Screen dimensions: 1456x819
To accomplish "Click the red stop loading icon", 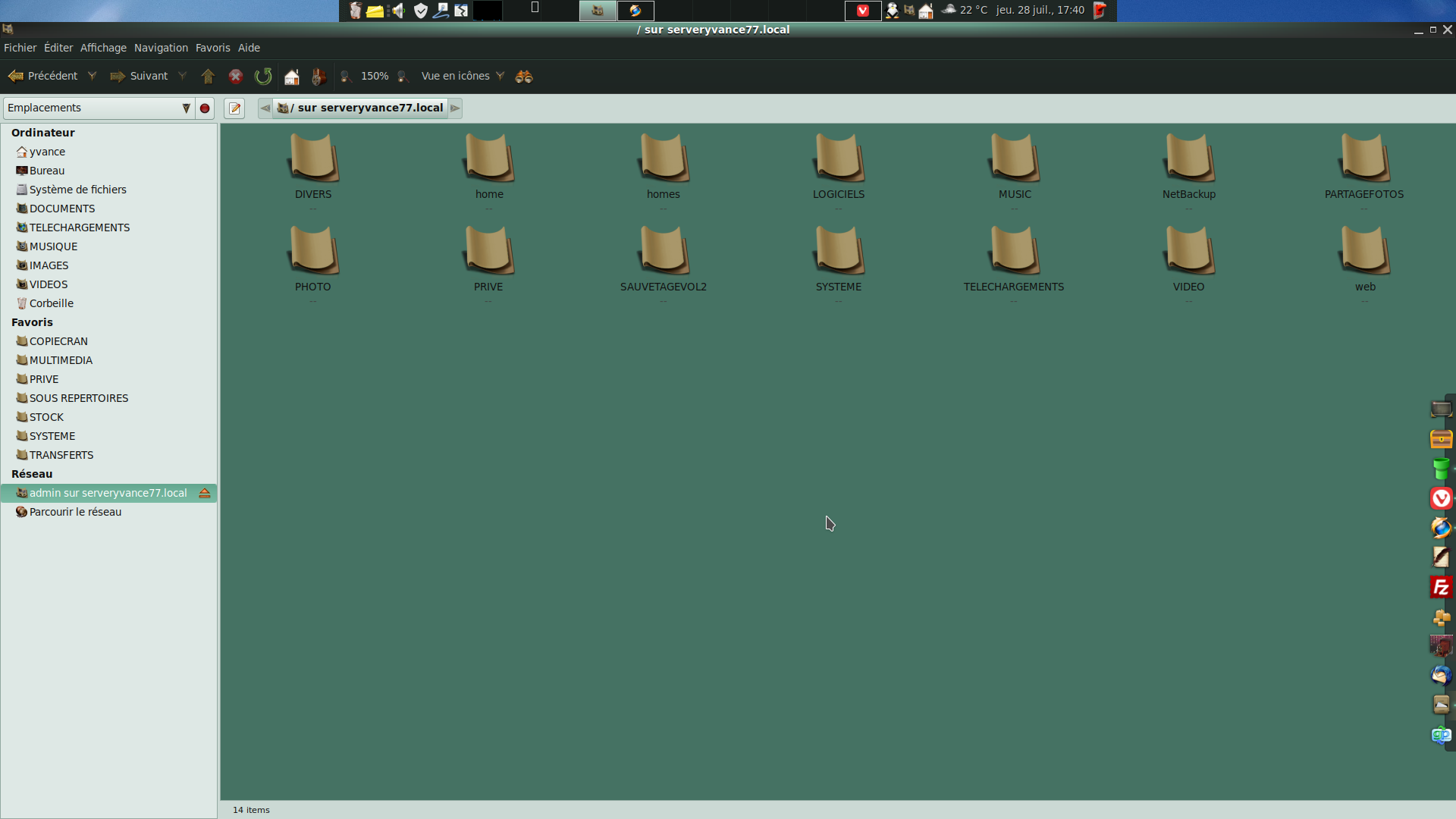I will pos(236,76).
